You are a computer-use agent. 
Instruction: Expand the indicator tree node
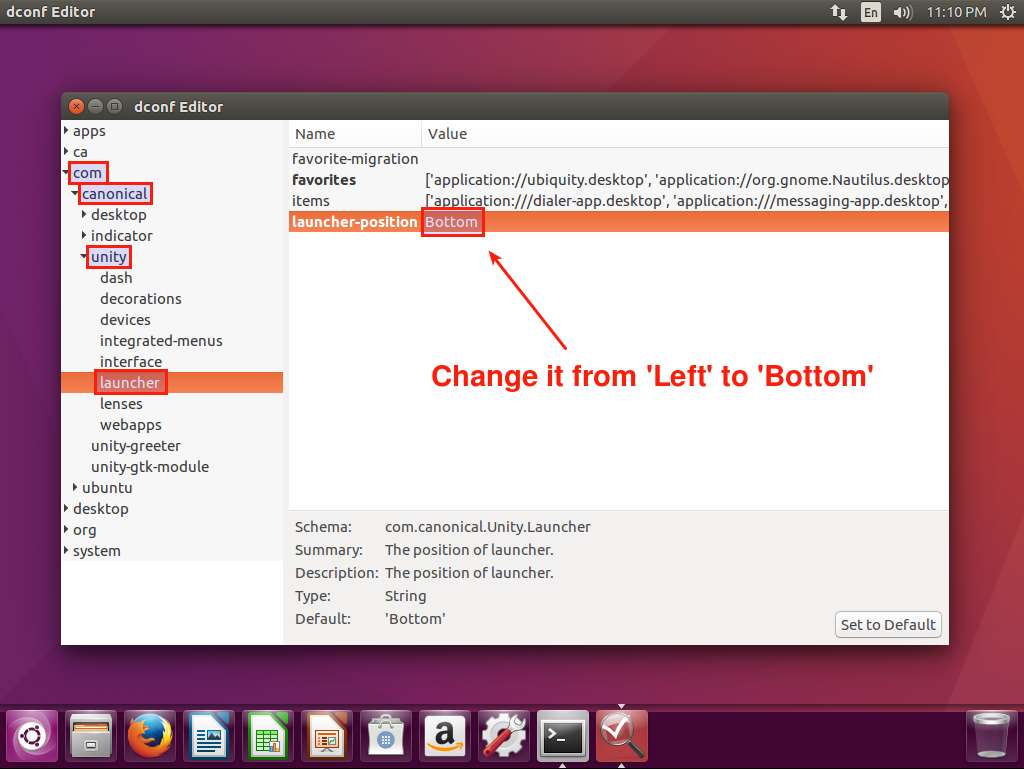84,235
